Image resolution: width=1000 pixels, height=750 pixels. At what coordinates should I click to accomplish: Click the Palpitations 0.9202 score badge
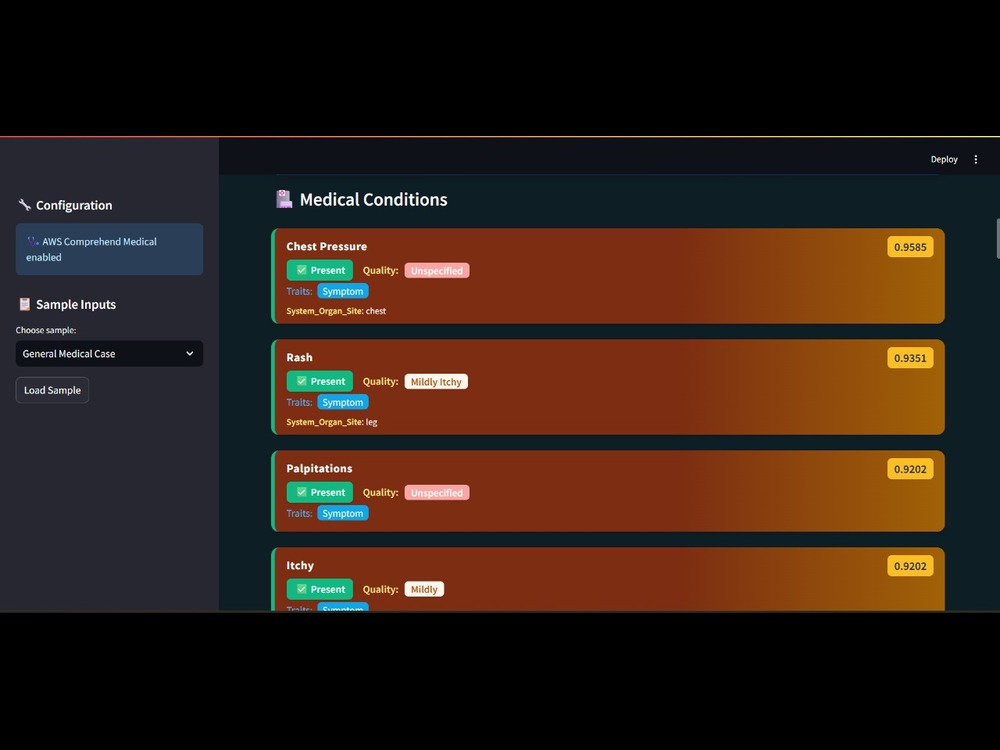(x=910, y=469)
